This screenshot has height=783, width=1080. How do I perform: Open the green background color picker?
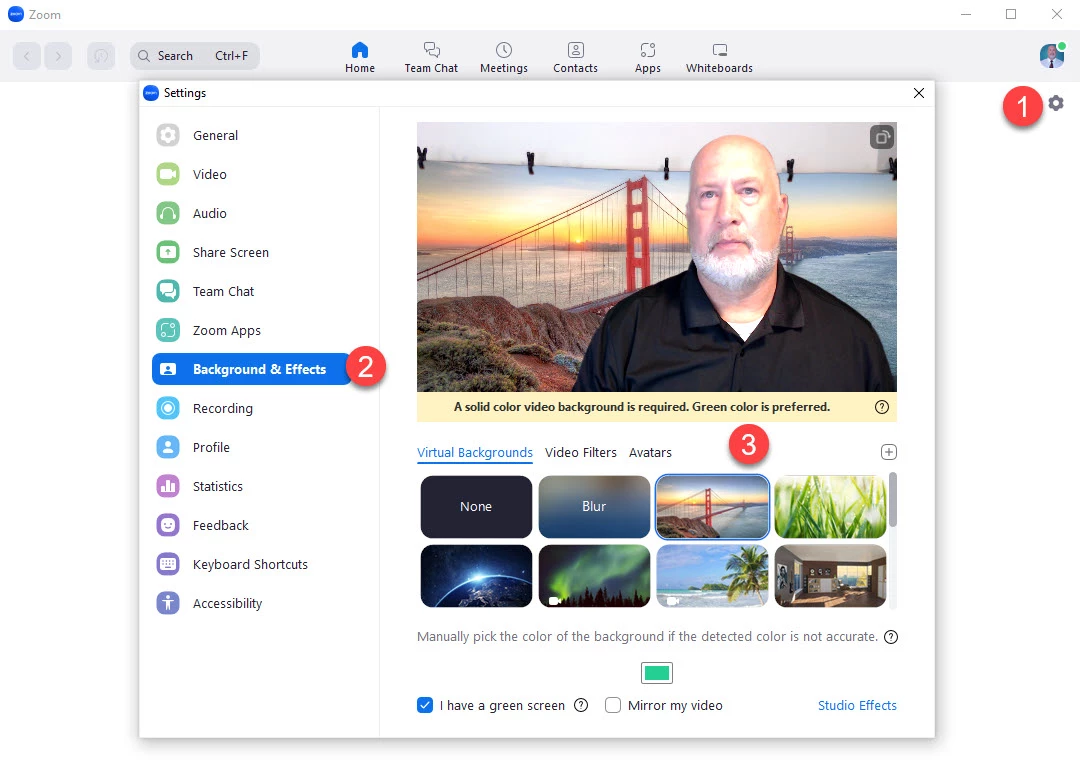pos(656,673)
